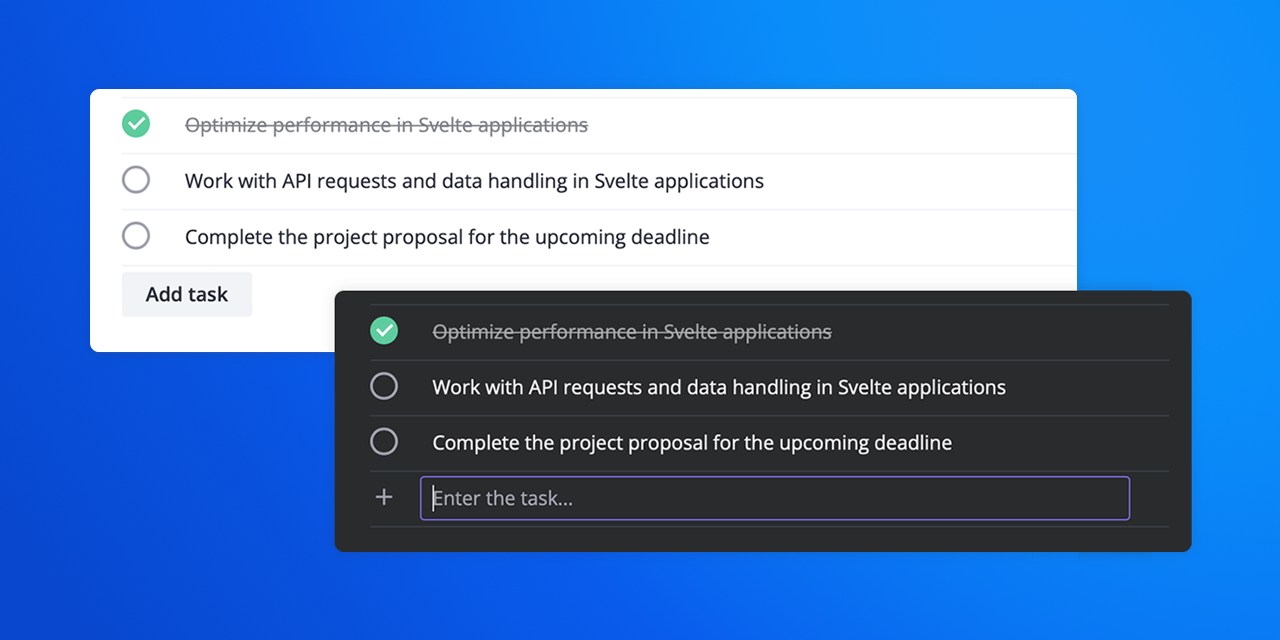Check off "Work with API requests" in light list
Screen dimensions: 1280x640
136,180
